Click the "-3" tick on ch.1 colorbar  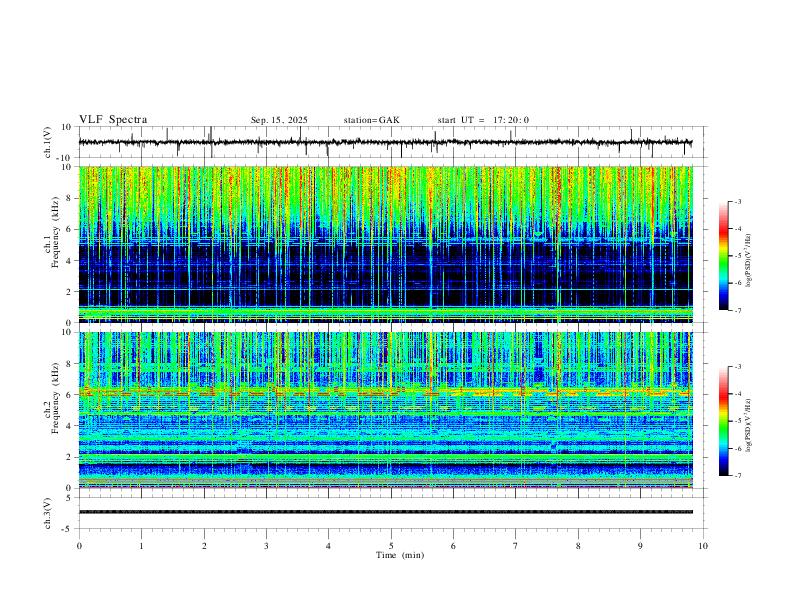737,201
